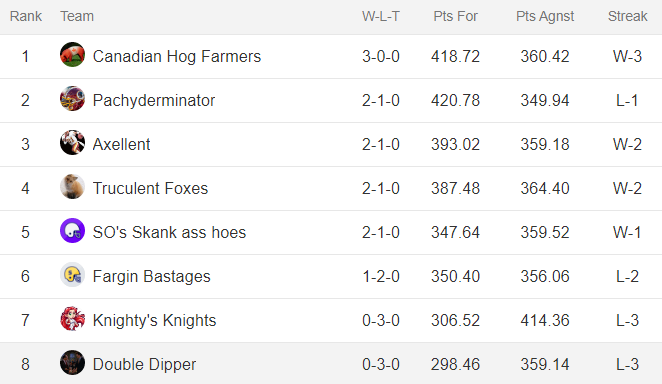Open the Knighty's Knights team link

[155, 320]
